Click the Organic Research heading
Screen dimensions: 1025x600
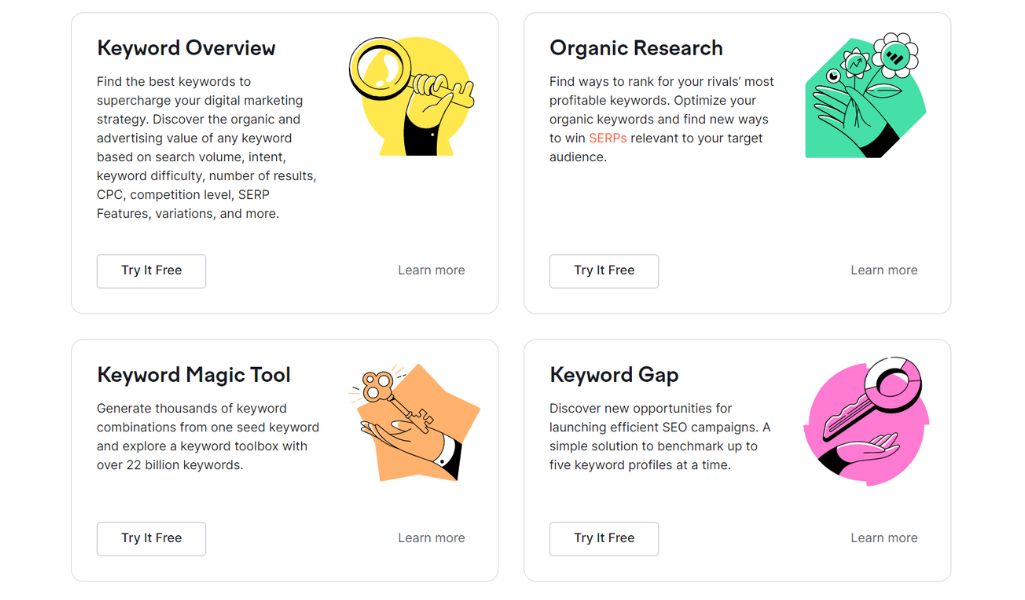(x=636, y=48)
